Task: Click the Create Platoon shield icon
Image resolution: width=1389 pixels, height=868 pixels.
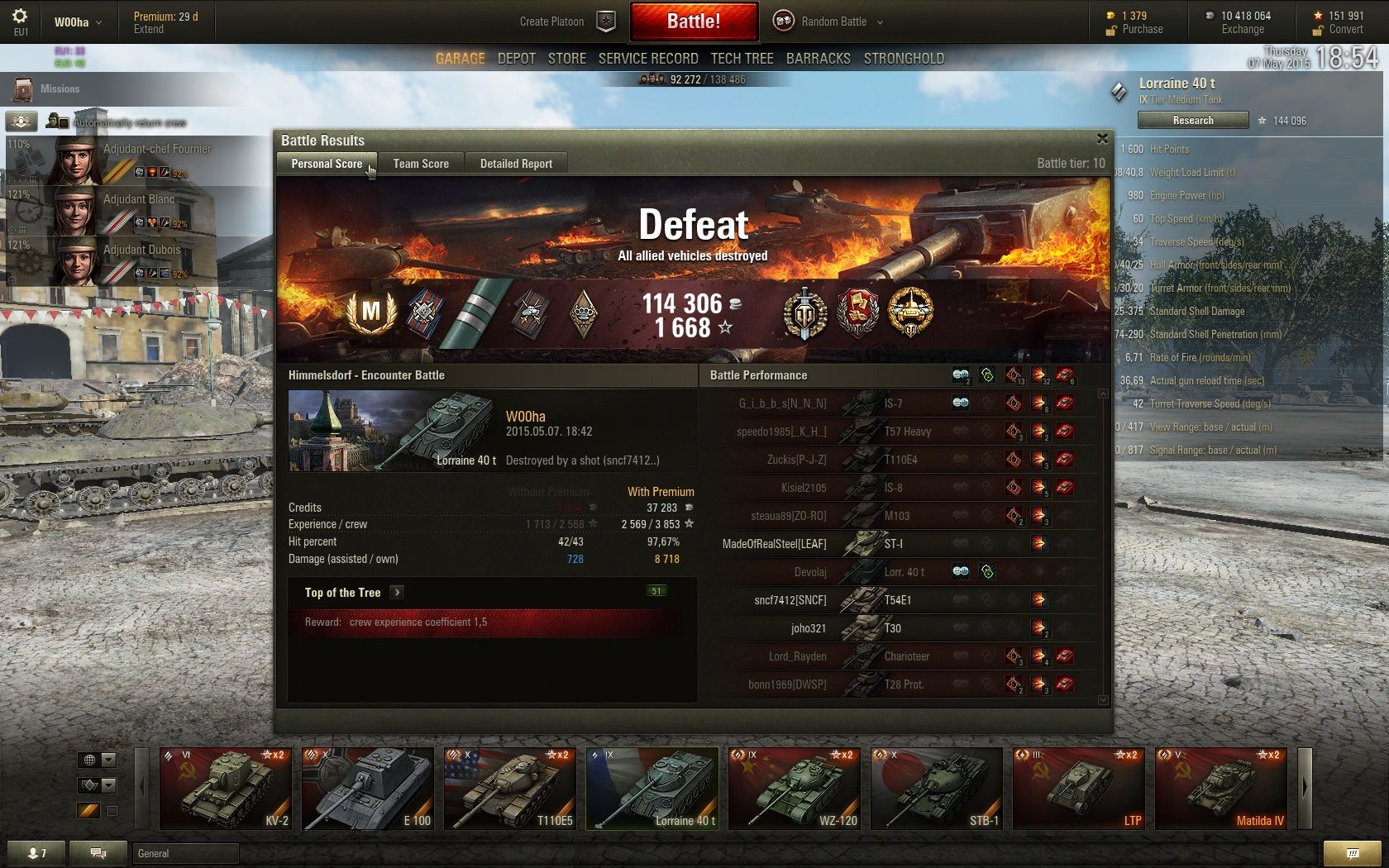Action: pyautogui.click(x=606, y=21)
